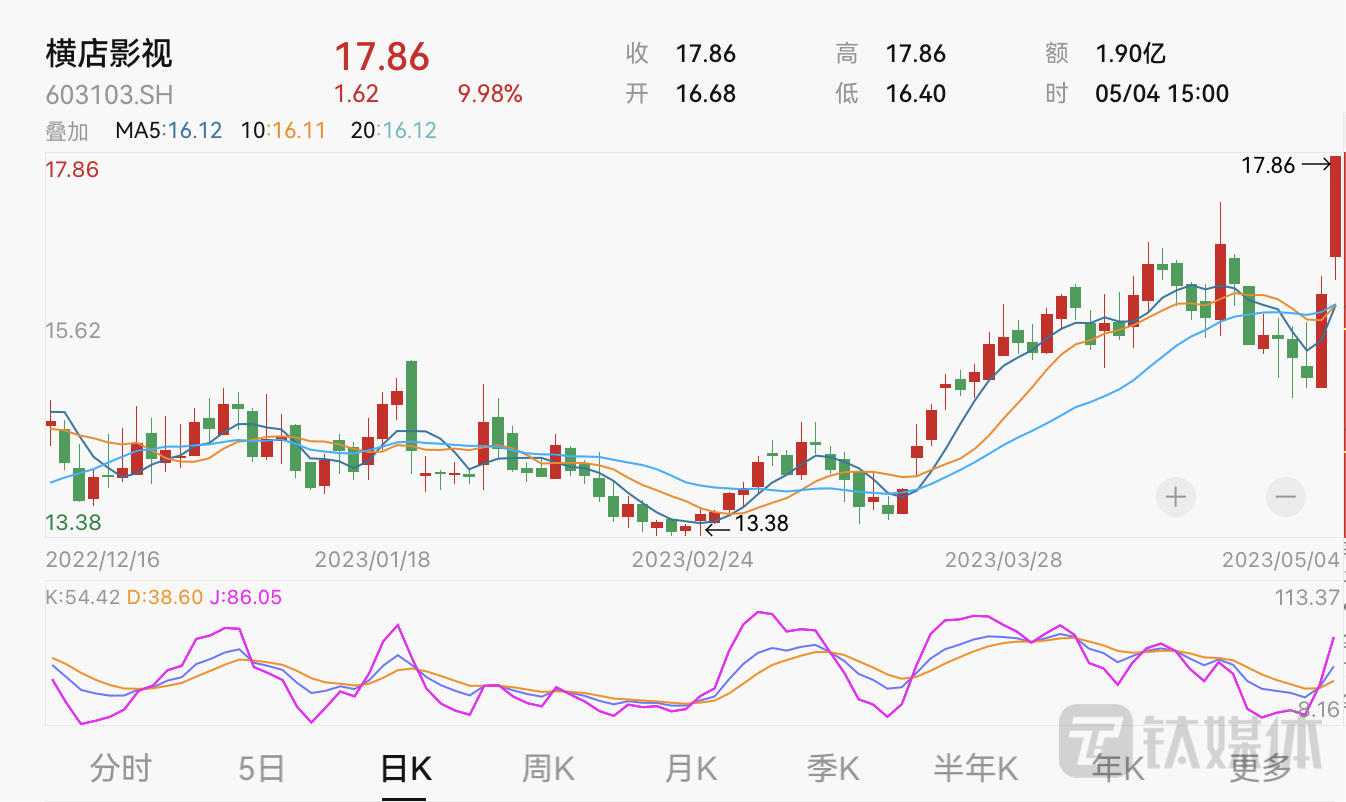
Task: Click the 113.37 KDJ upper scale label
Action: click(1306, 598)
